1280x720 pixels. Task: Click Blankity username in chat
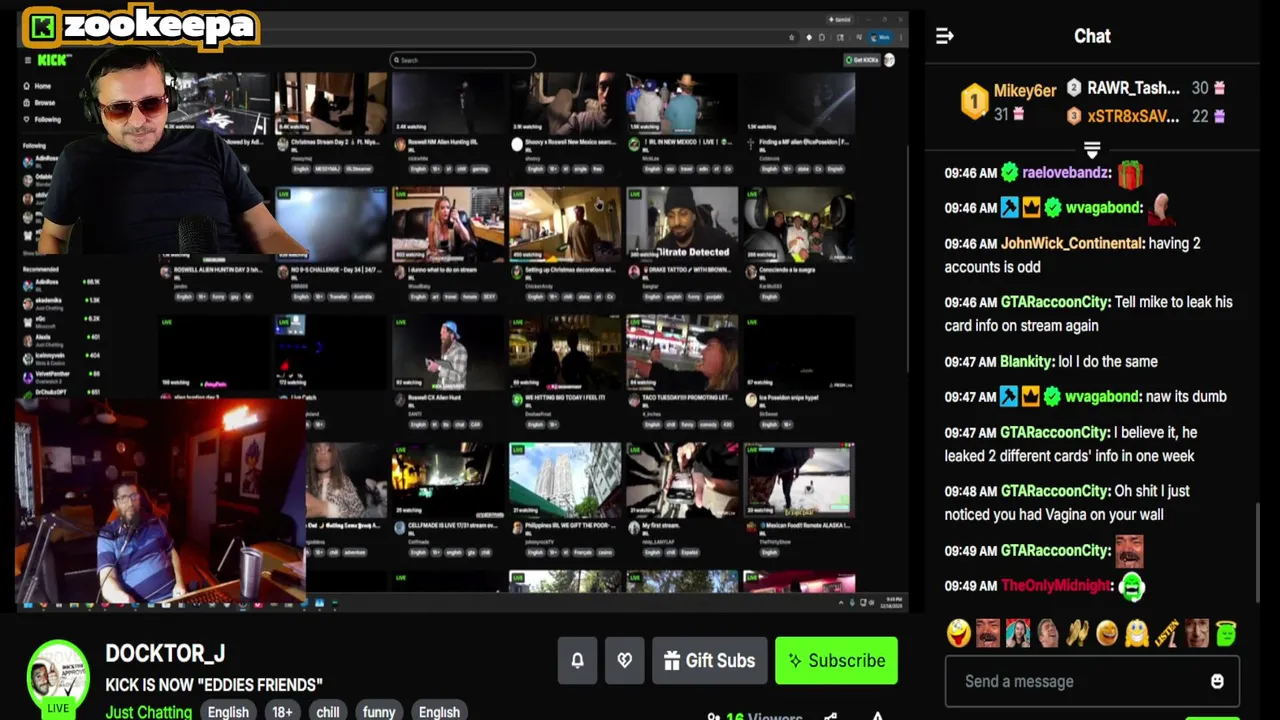coord(1027,361)
